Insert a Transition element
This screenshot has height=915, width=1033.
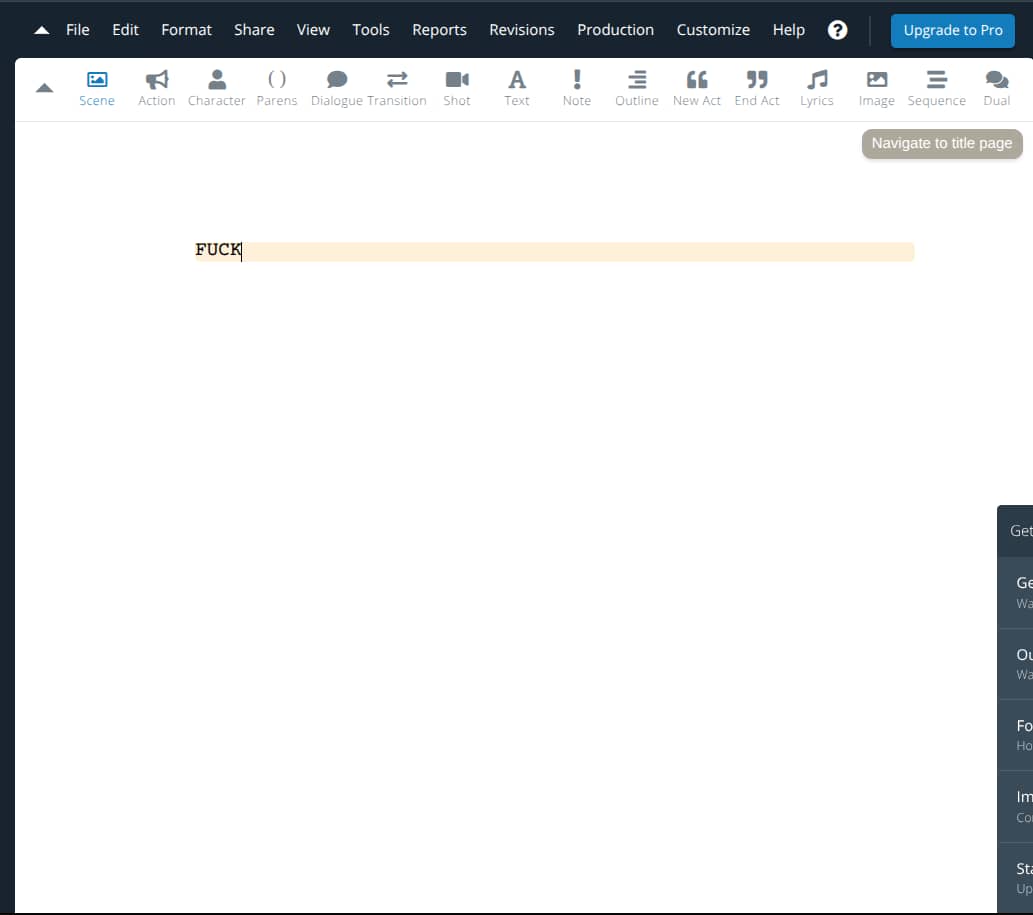coord(397,88)
